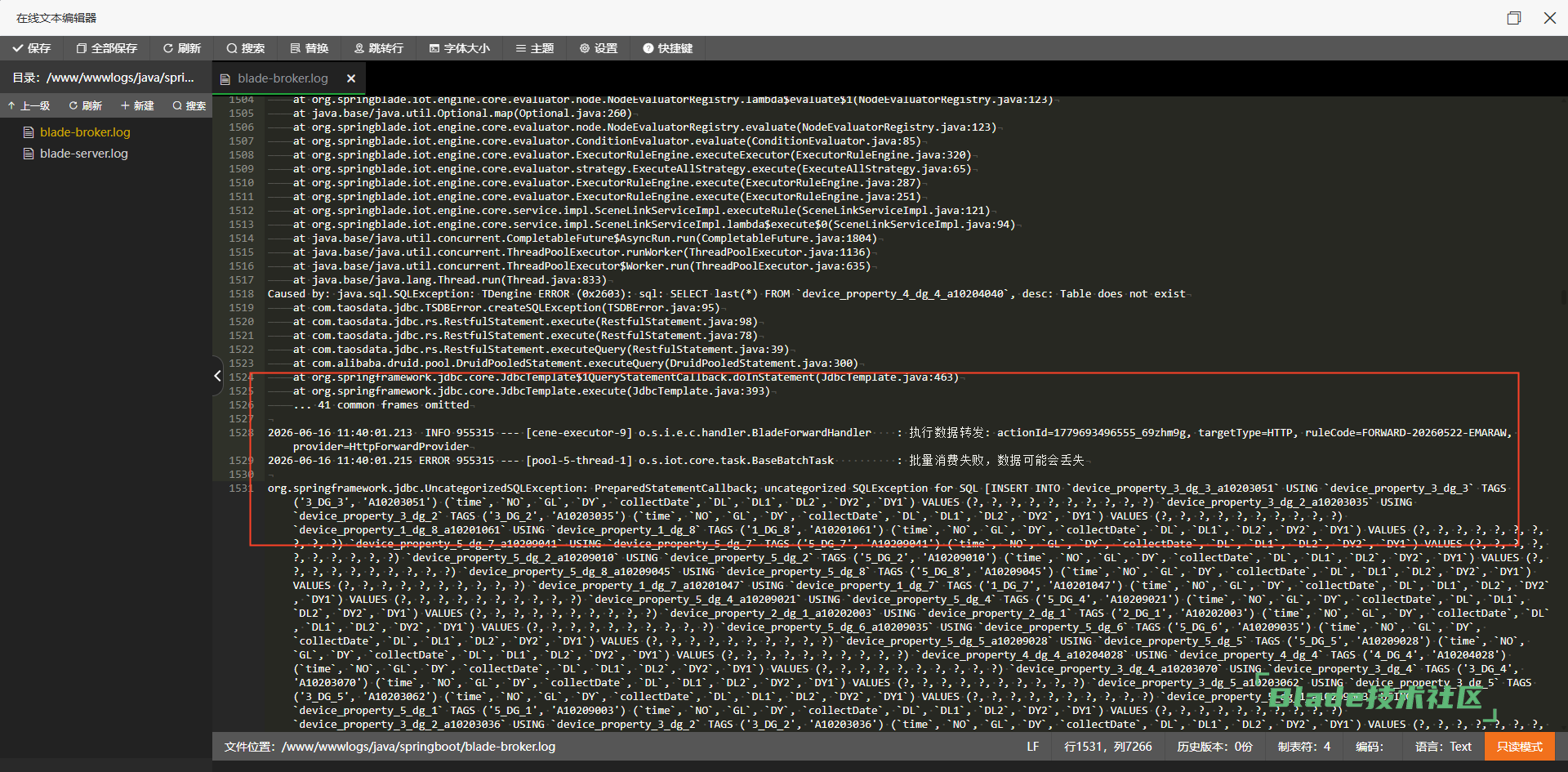
Task: Collapse the sidebar with arrow handle
Action: click(217, 376)
